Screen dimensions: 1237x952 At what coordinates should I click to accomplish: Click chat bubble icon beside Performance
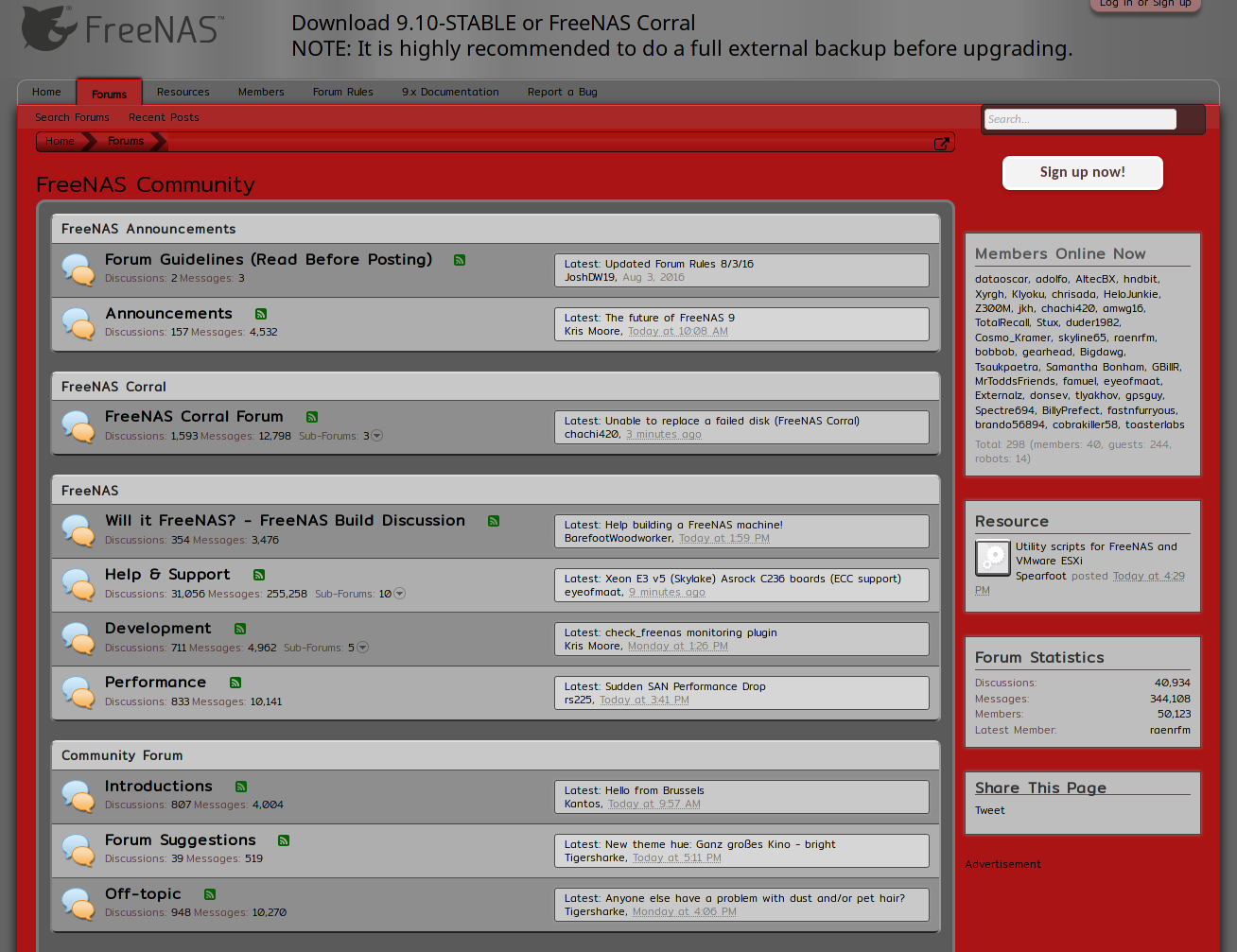(78, 692)
